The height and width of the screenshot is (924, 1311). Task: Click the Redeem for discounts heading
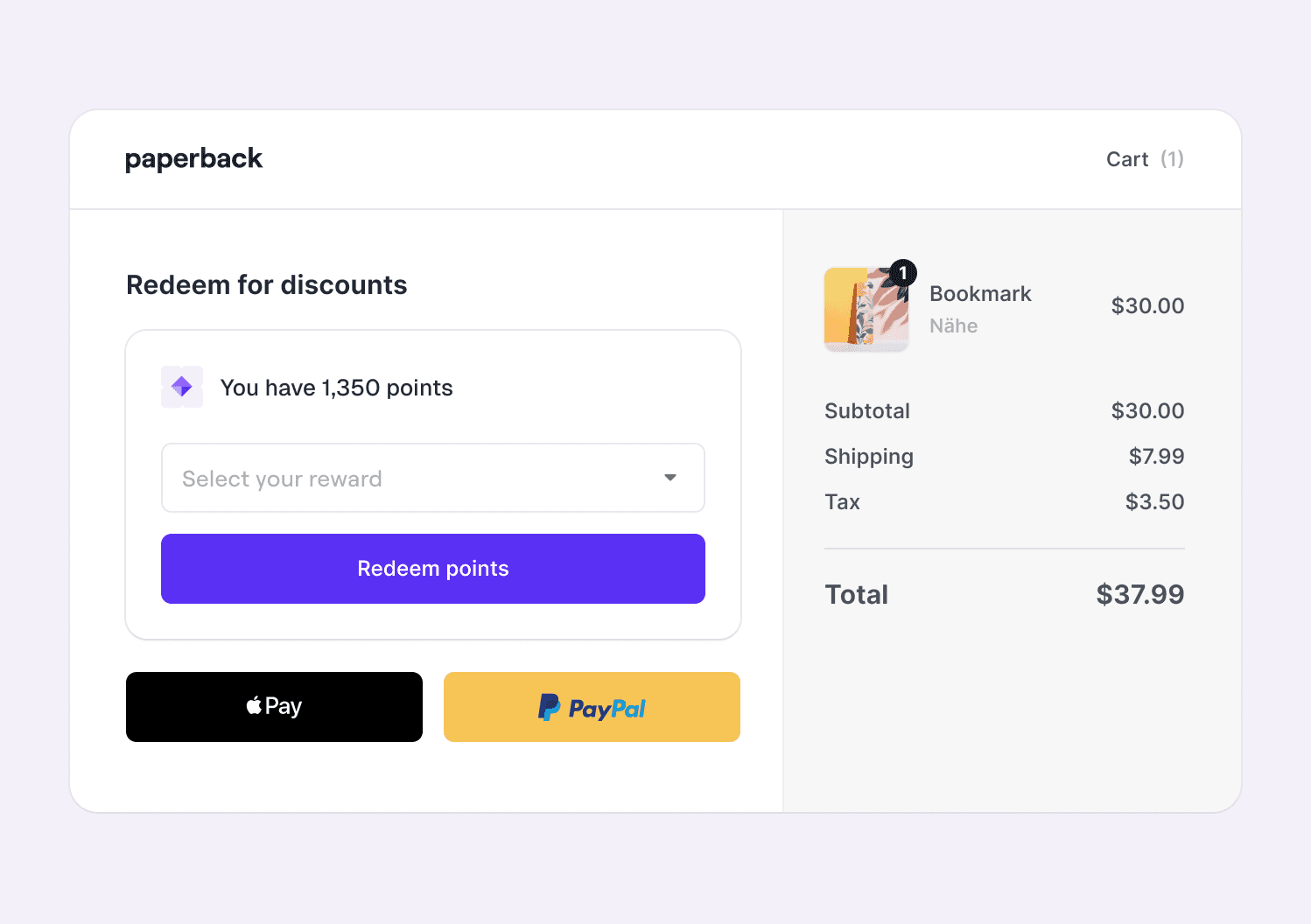267,285
